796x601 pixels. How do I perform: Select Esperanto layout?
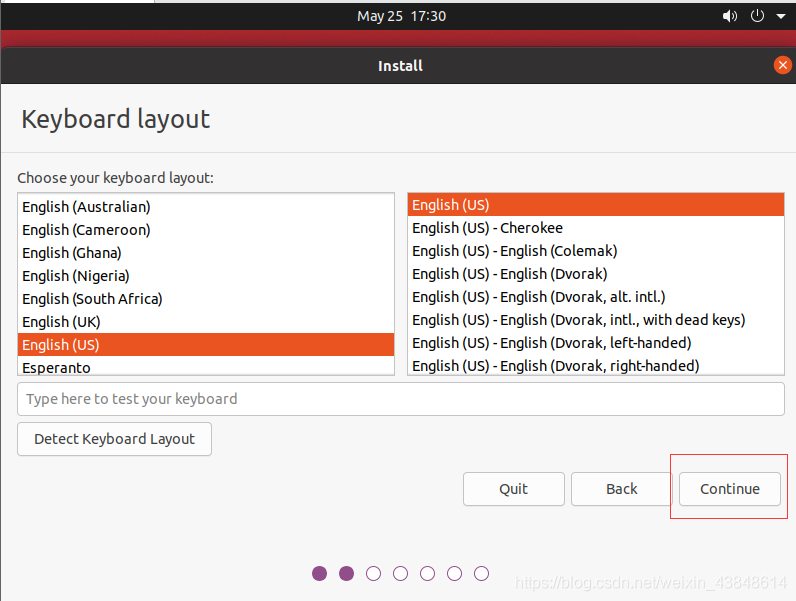(206, 366)
